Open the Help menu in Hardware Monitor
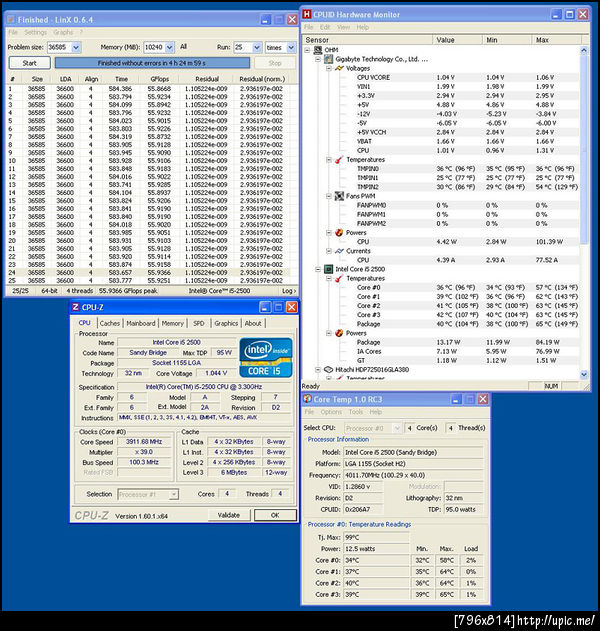This screenshot has height=631, width=600. point(363,27)
